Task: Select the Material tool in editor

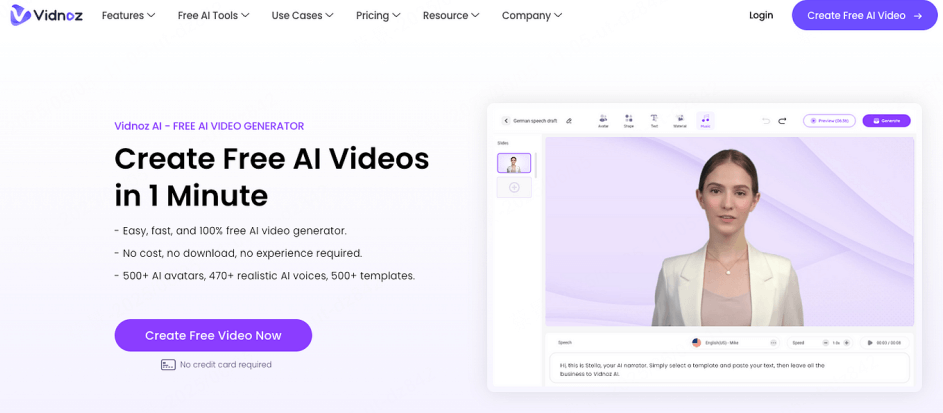Action: (x=680, y=121)
